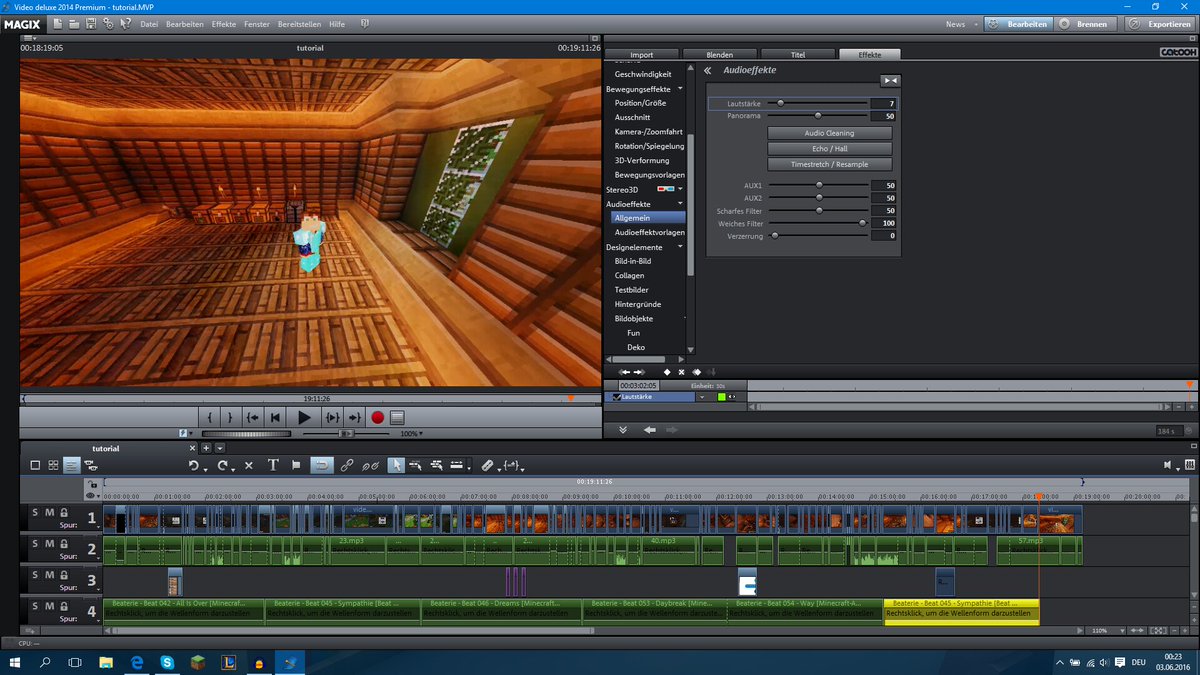The height and width of the screenshot is (675, 1200).
Task: Lock track 1 with the padlock icon
Action: pyautogui.click(x=63, y=513)
